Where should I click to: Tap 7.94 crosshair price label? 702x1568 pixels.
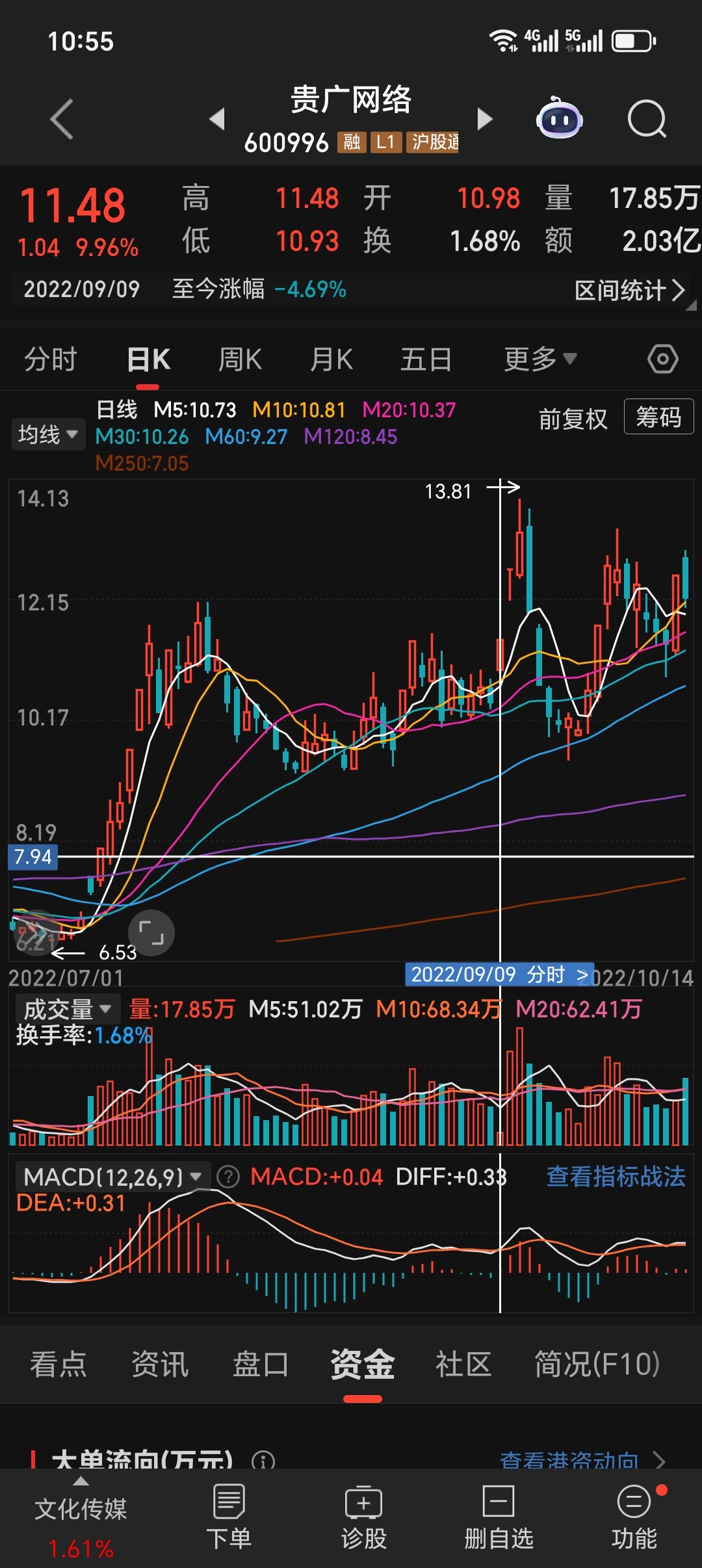point(32,857)
